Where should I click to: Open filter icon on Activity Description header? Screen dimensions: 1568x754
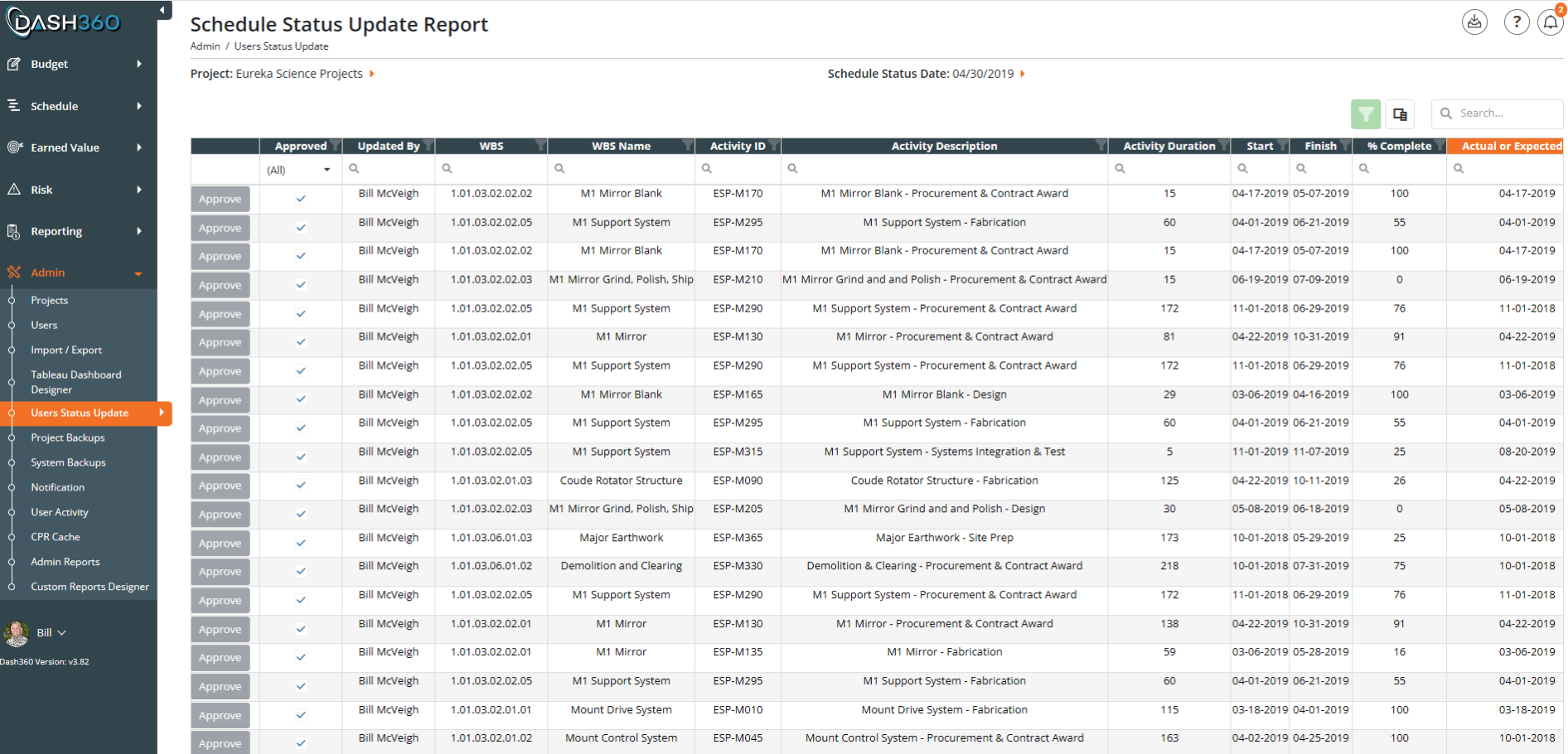pyautogui.click(x=1101, y=146)
